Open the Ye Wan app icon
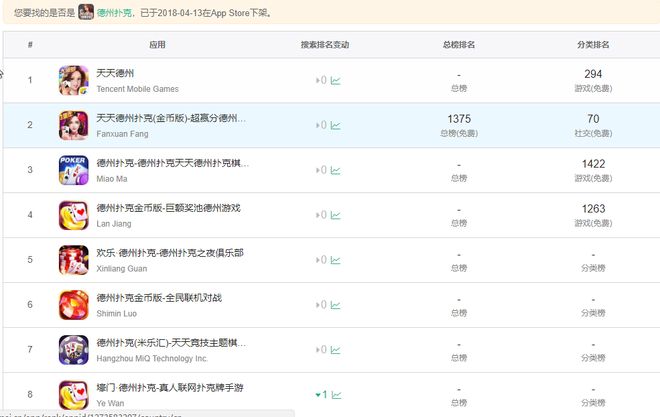This screenshot has width=660, height=417. [x=74, y=395]
